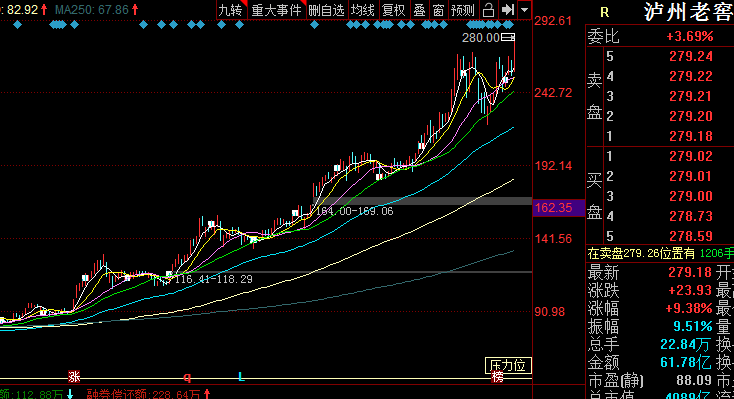Click the 预测 forecast button
Image resolution: width=734 pixels, height=399 pixels.
pos(462,10)
